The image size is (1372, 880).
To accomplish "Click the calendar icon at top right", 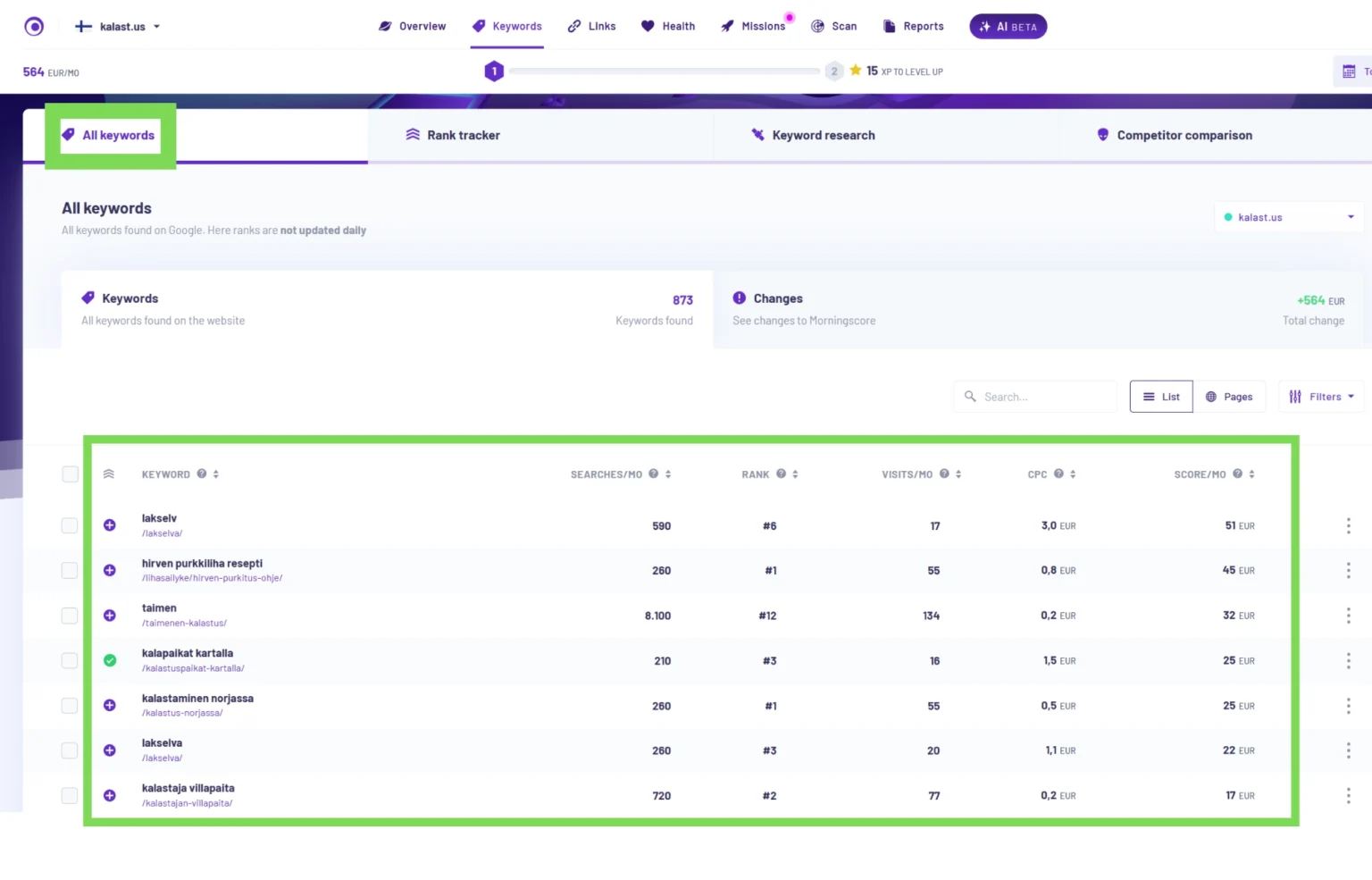I will (x=1349, y=71).
